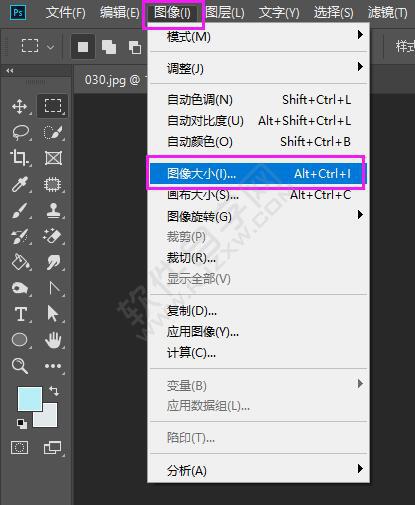The image size is (415, 505).
Task: Expand the 调整(J) submenu
Action: click(258, 68)
